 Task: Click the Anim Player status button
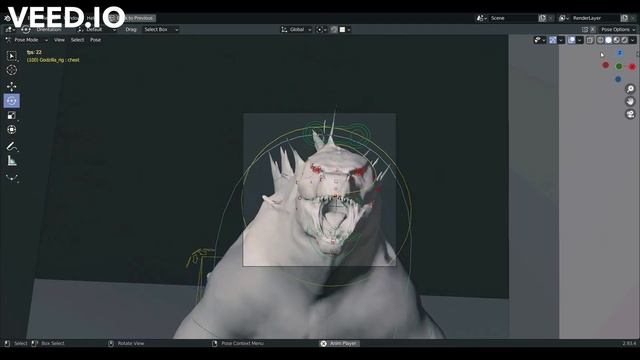pyautogui.click(x=339, y=344)
